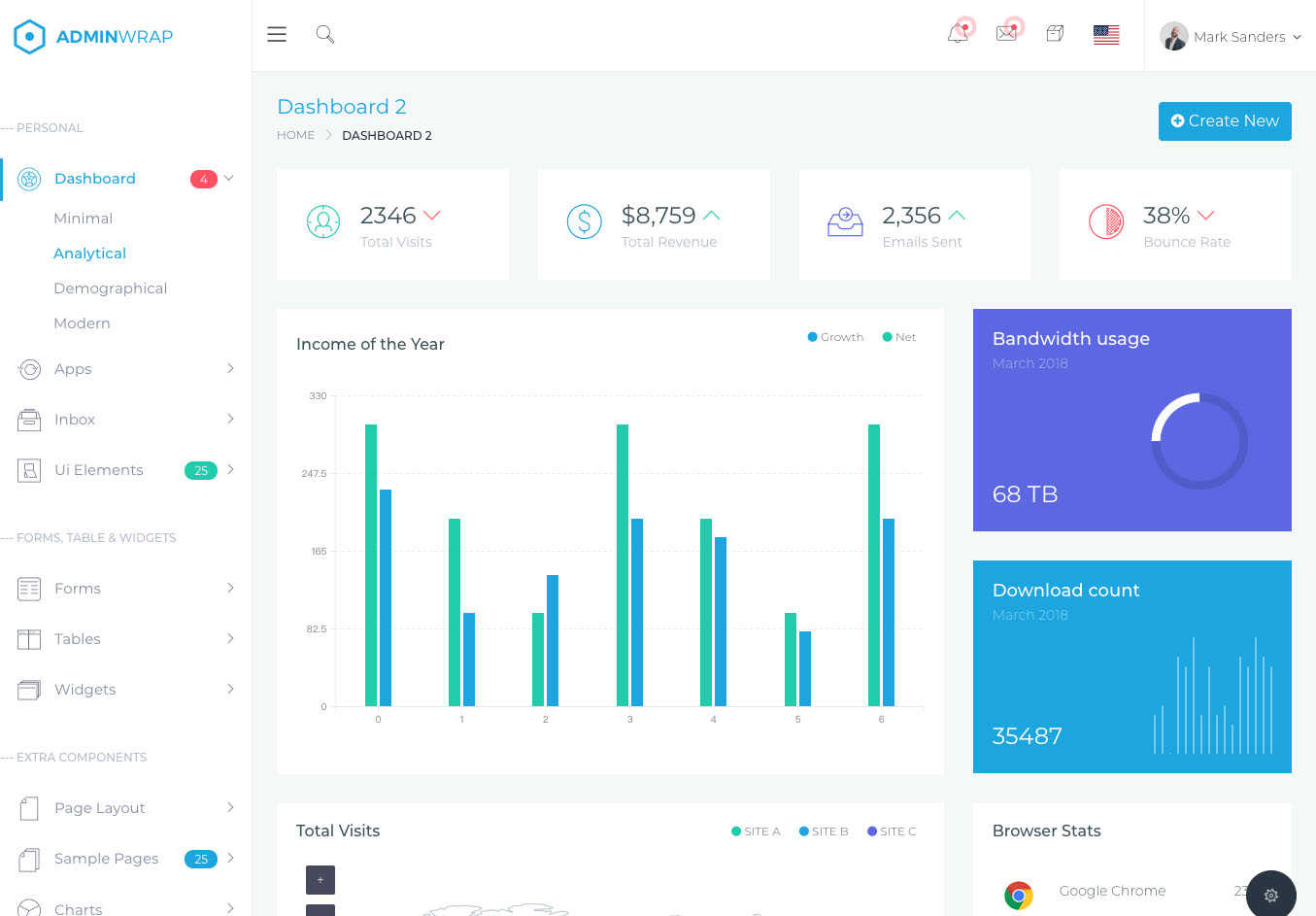Expand Mark Sanders user dropdown arrow
This screenshot has width=1316, height=916.
click(x=1297, y=37)
